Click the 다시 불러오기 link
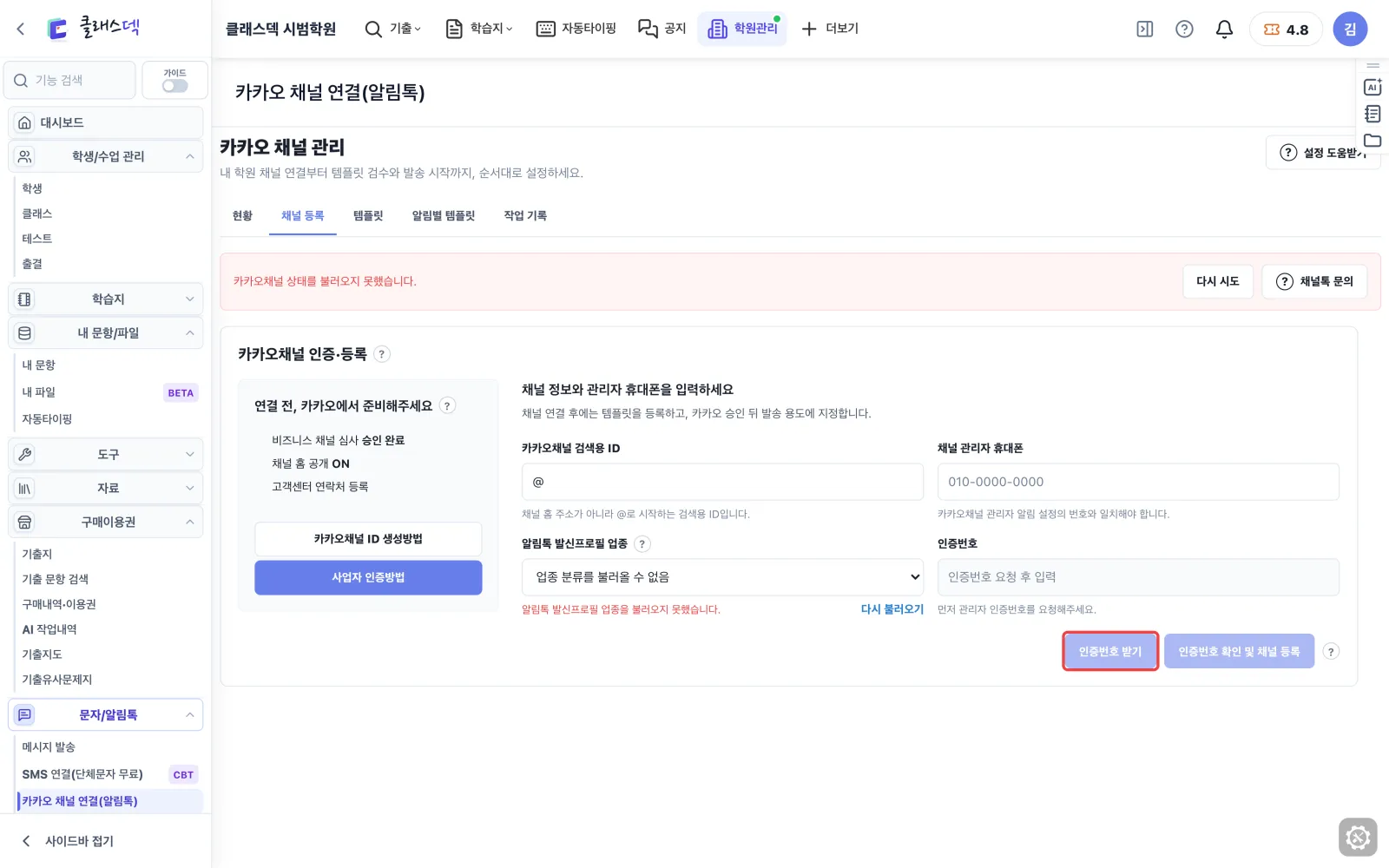This screenshot has height=868, width=1389. click(x=892, y=609)
